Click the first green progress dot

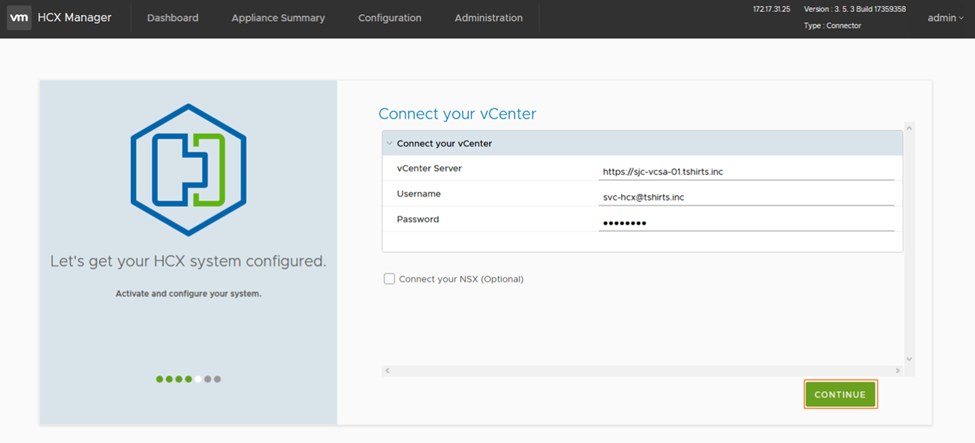coord(159,379)
